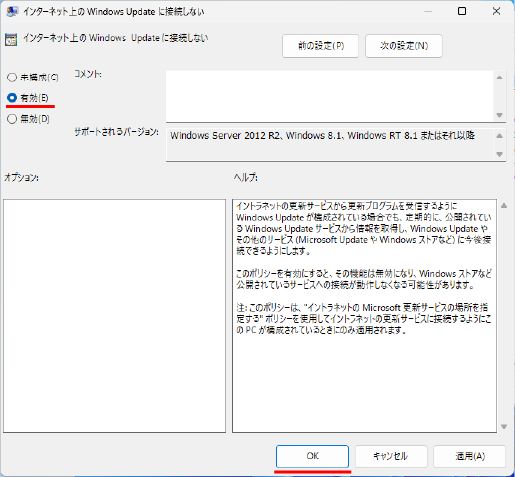Click the comment box scroll down arrow
Viewport: 515px width, 477px height.
tap(499, 115)
